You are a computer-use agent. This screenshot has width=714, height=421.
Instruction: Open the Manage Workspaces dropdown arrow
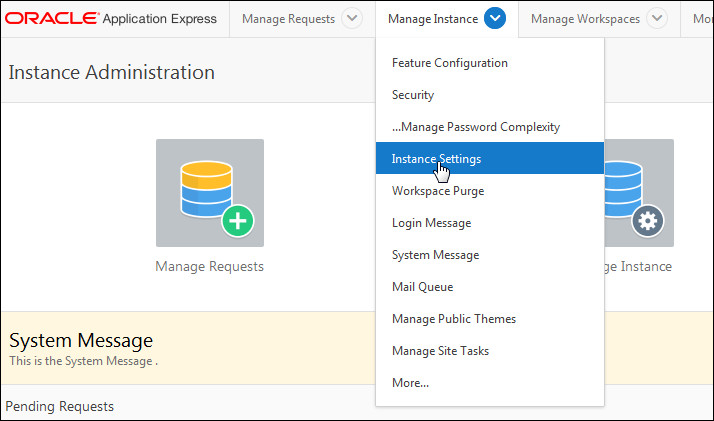[656, 19]
